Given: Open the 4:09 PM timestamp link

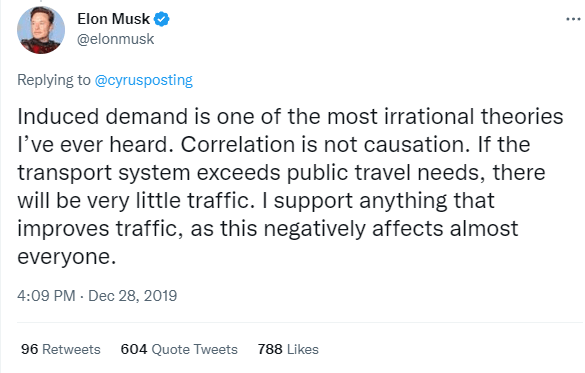Looking at the screenshot, I should tap(46, 296).
